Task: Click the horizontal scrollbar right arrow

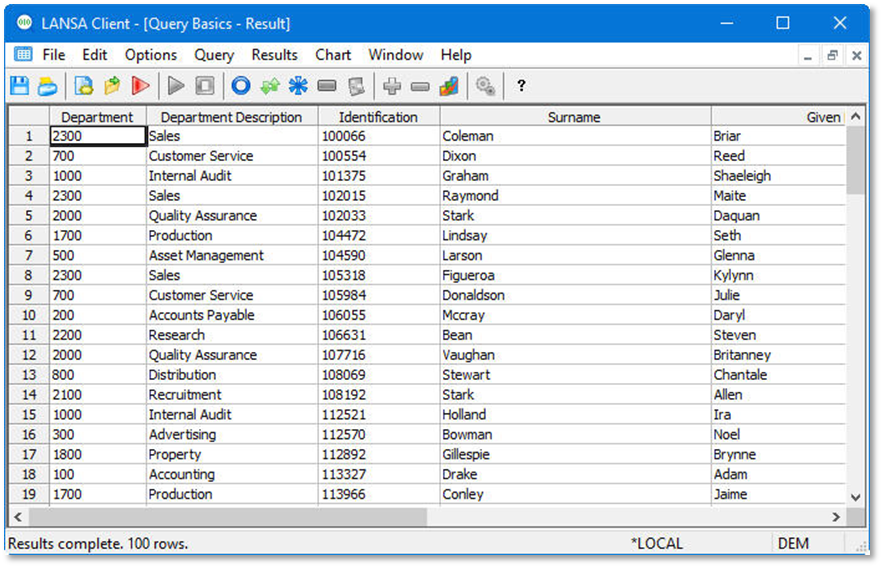Action: click(x=836, y=517)
